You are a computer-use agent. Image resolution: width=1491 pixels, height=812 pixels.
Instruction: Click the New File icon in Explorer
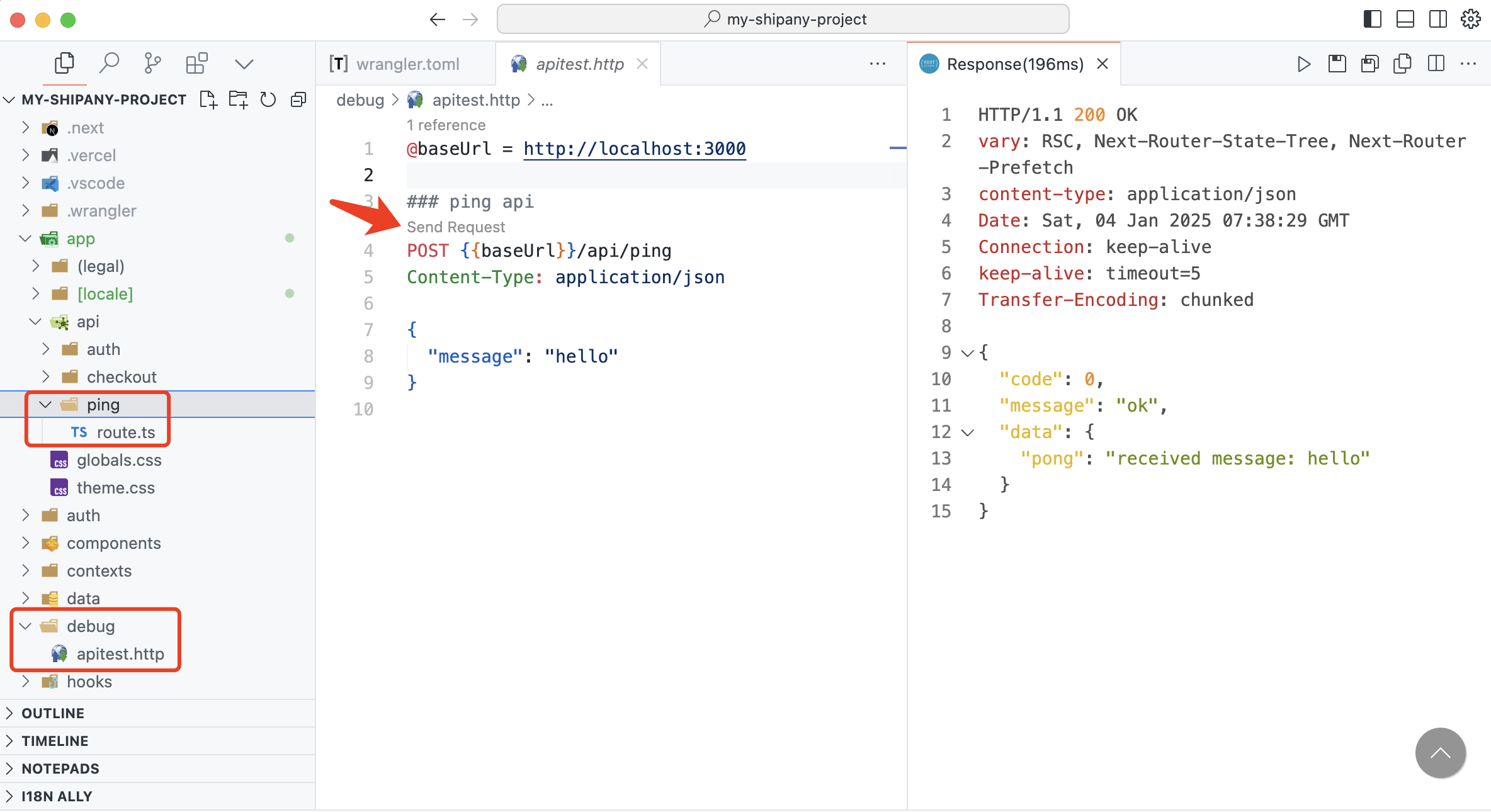coord(208,99)
